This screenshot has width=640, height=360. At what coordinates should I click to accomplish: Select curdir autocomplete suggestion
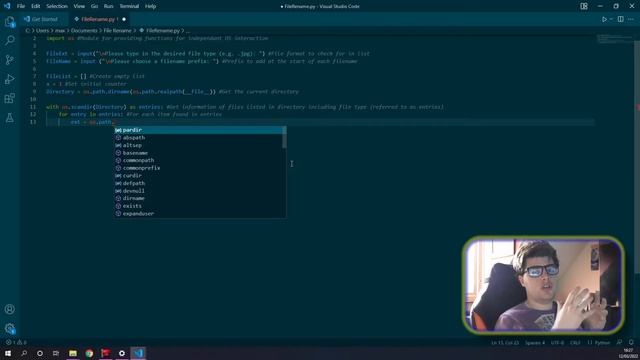pos(200,176)
